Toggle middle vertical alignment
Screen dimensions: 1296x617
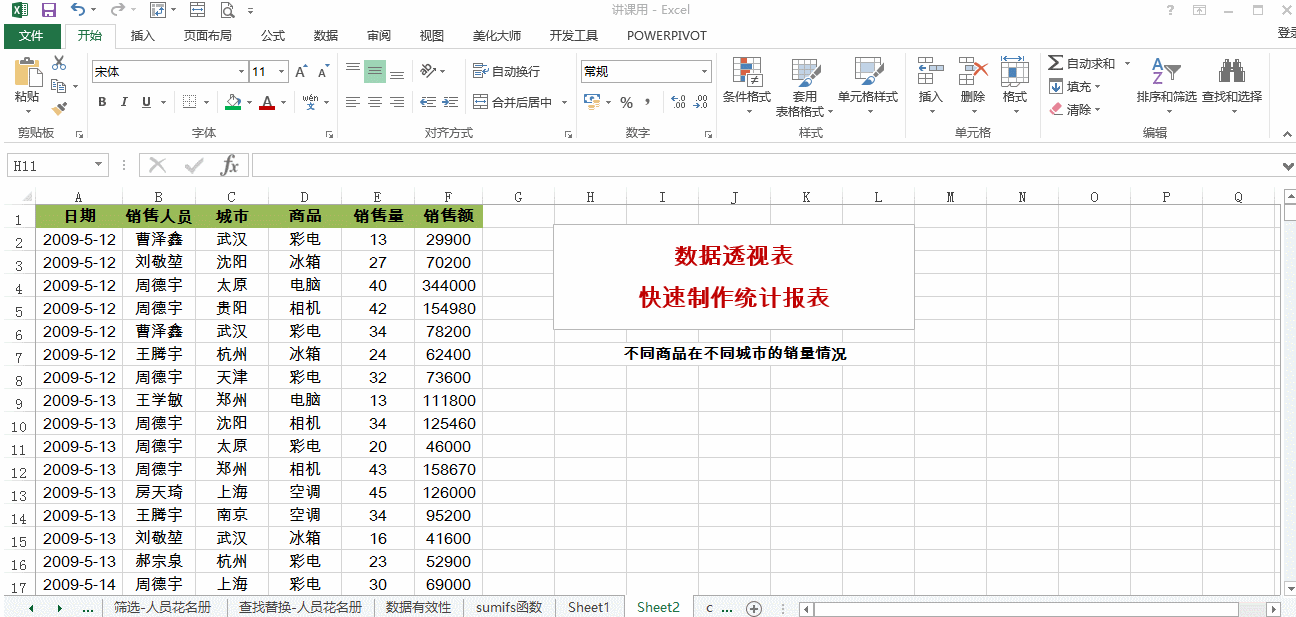(375, 72)
